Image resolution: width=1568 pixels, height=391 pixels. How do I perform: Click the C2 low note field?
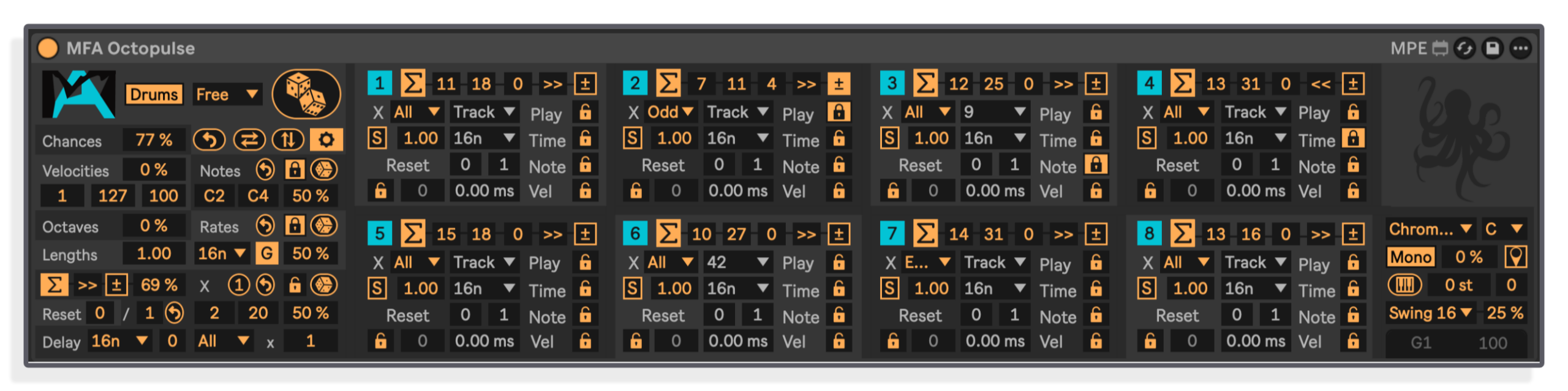point(214,196)
